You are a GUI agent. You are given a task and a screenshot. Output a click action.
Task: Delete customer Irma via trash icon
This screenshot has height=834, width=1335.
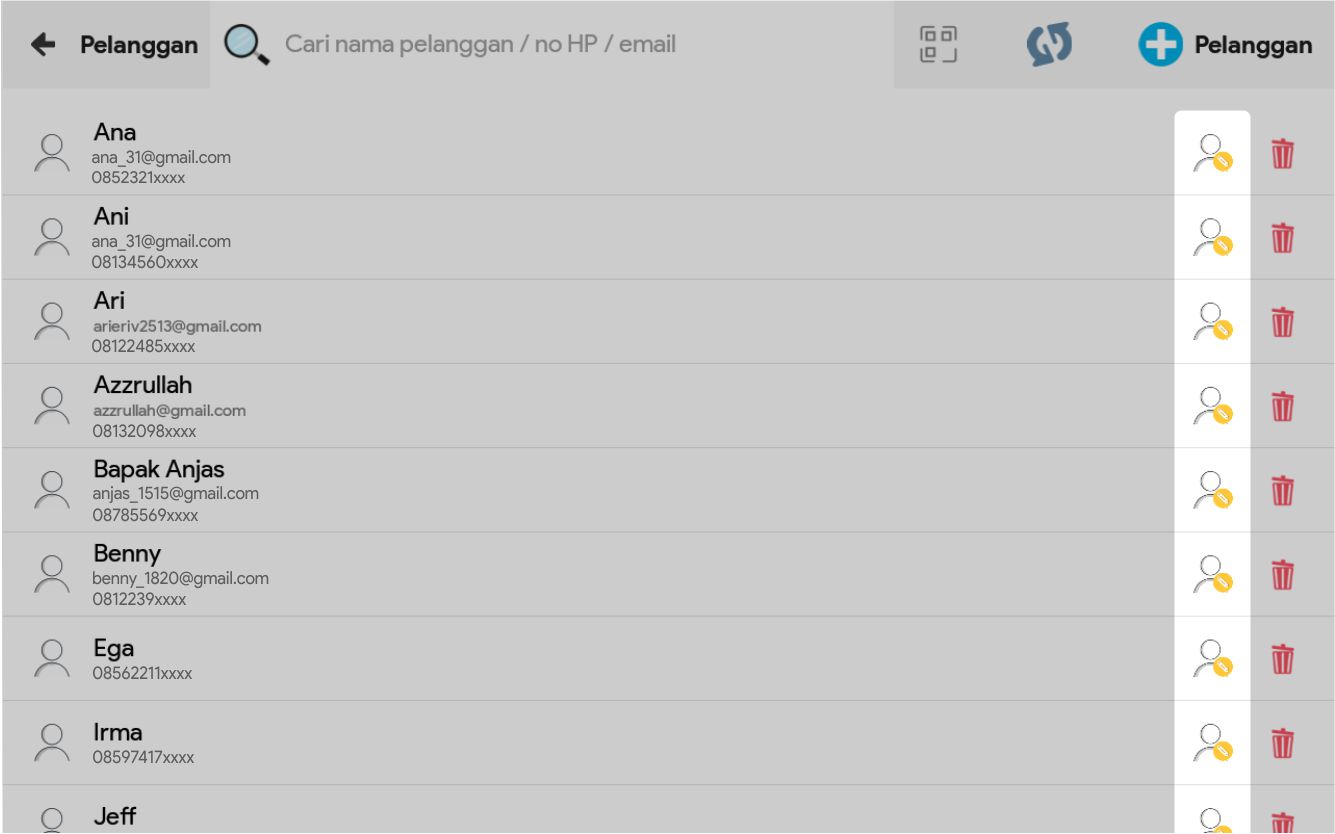tap(1283, 743)
